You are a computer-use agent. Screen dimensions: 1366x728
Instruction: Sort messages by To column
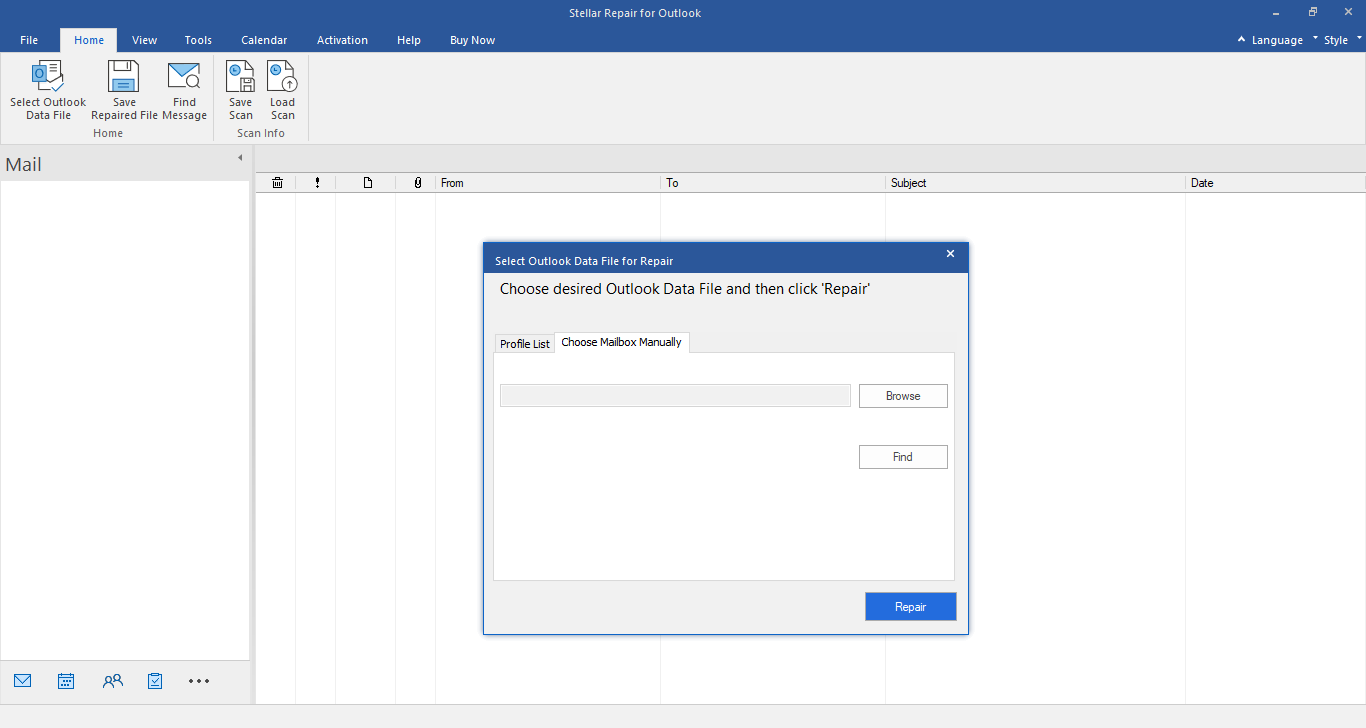773,183
